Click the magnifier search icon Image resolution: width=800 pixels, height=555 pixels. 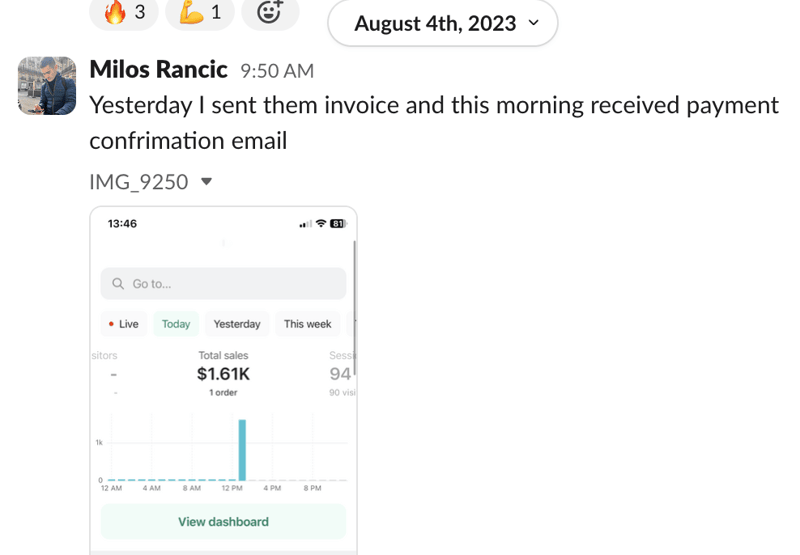[x=118, y=284]
